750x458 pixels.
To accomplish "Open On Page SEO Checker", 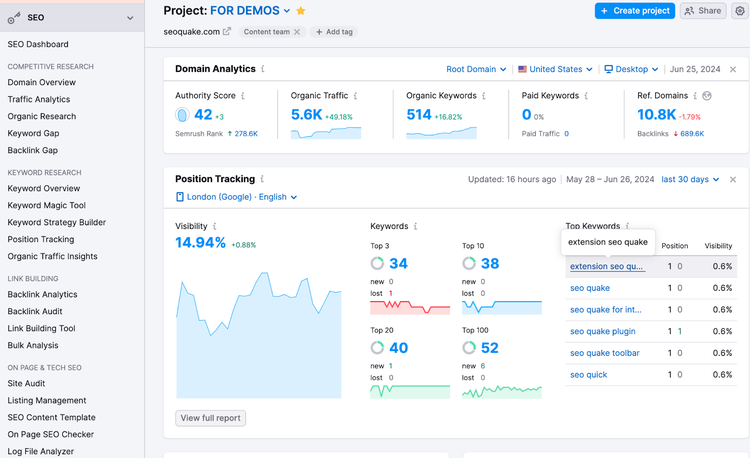I will [x=50, y=435].
